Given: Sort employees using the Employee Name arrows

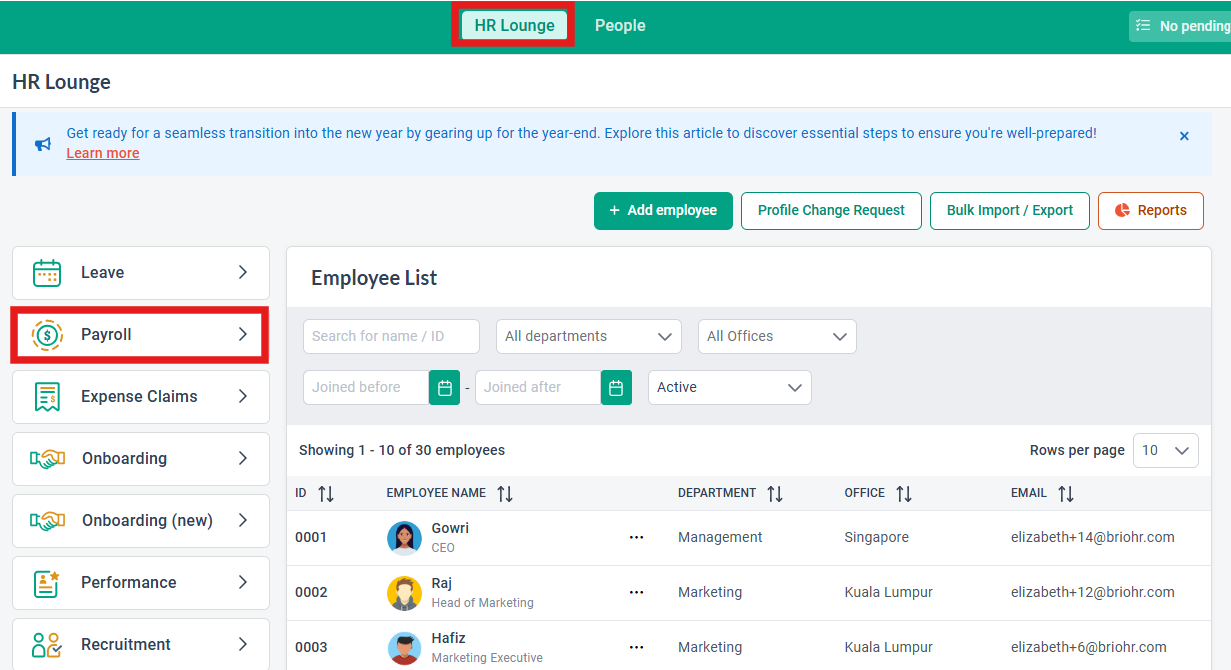Looking at the screenshot, I should click(x=505, y=493).
